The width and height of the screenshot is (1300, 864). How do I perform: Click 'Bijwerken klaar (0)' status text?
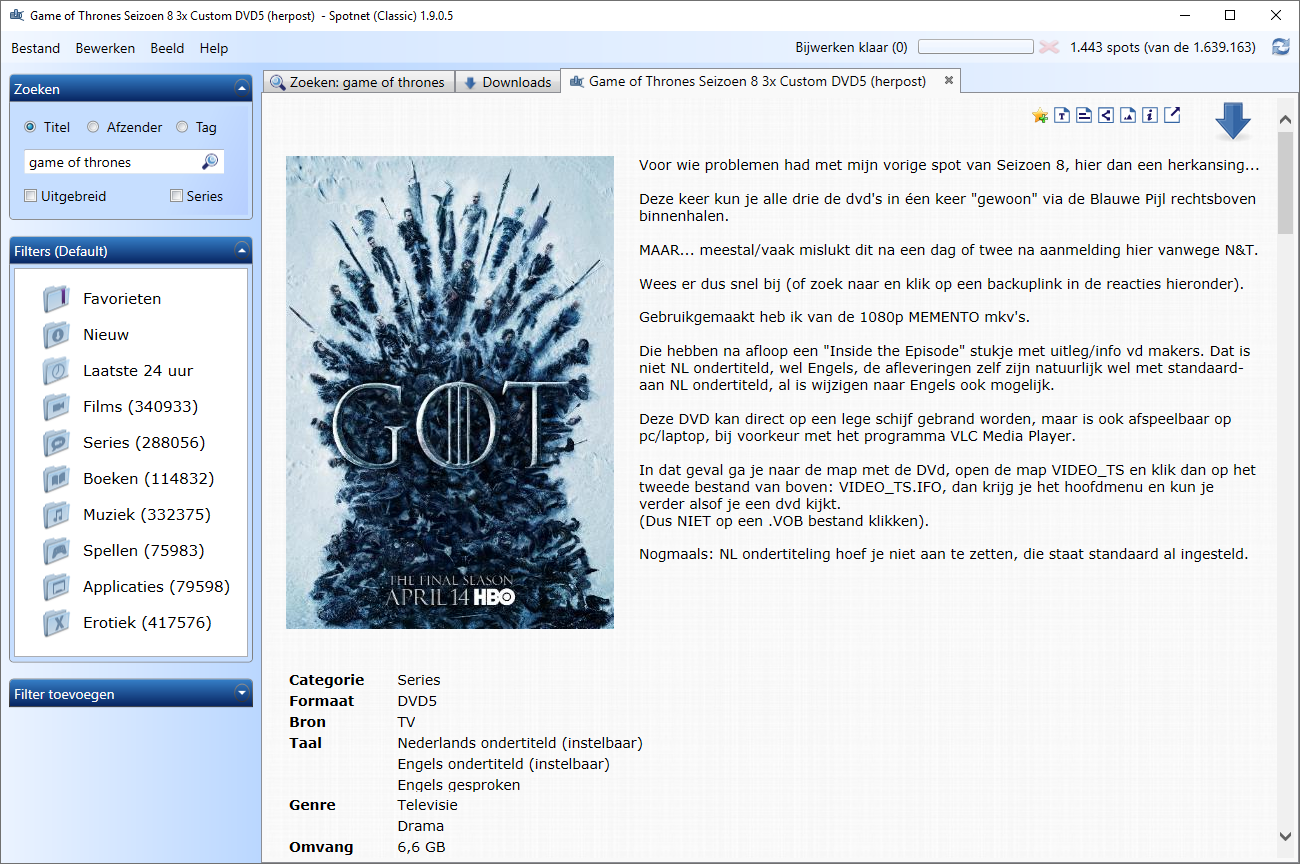coord(851,47)
